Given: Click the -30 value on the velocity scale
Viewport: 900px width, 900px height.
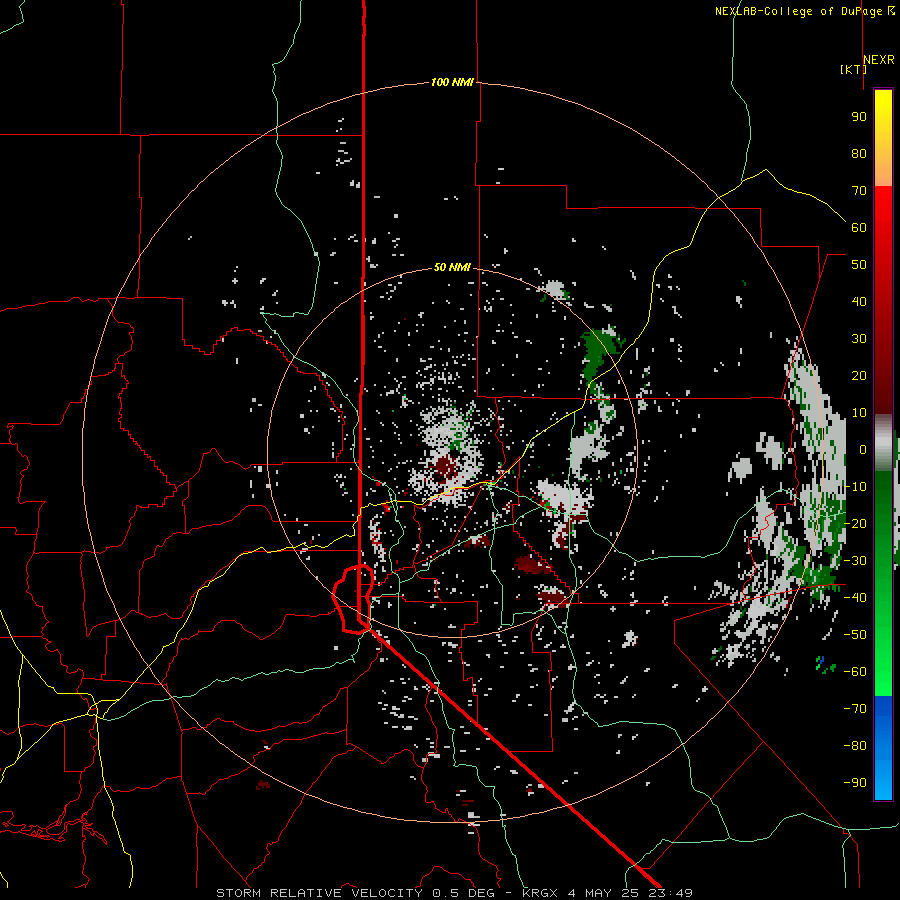Looking at the screenshot, I should click(855, 561).
